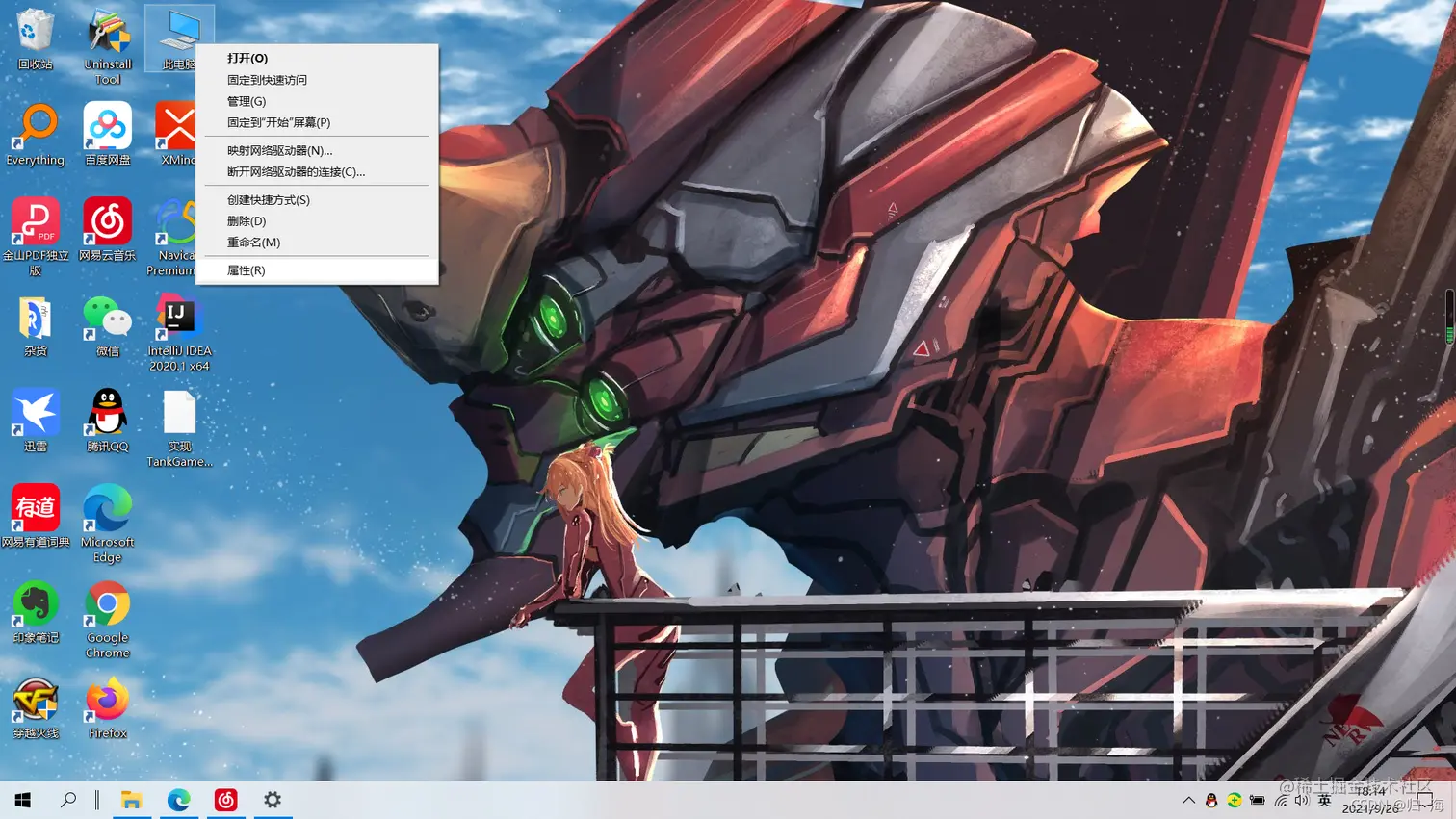Select the 迅雷 desktop icon
The height and width of the screenshot is (819, 1456).
click(35, 422)
